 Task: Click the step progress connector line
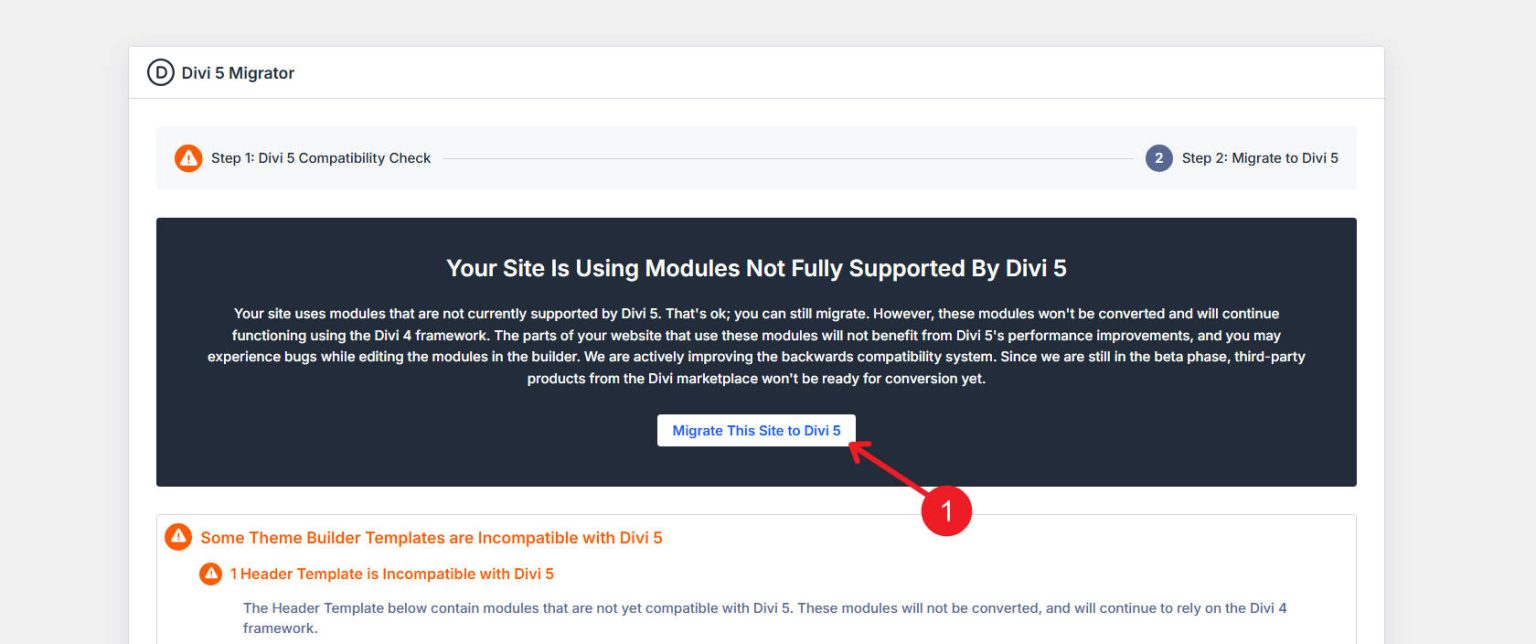click(790, 157)
